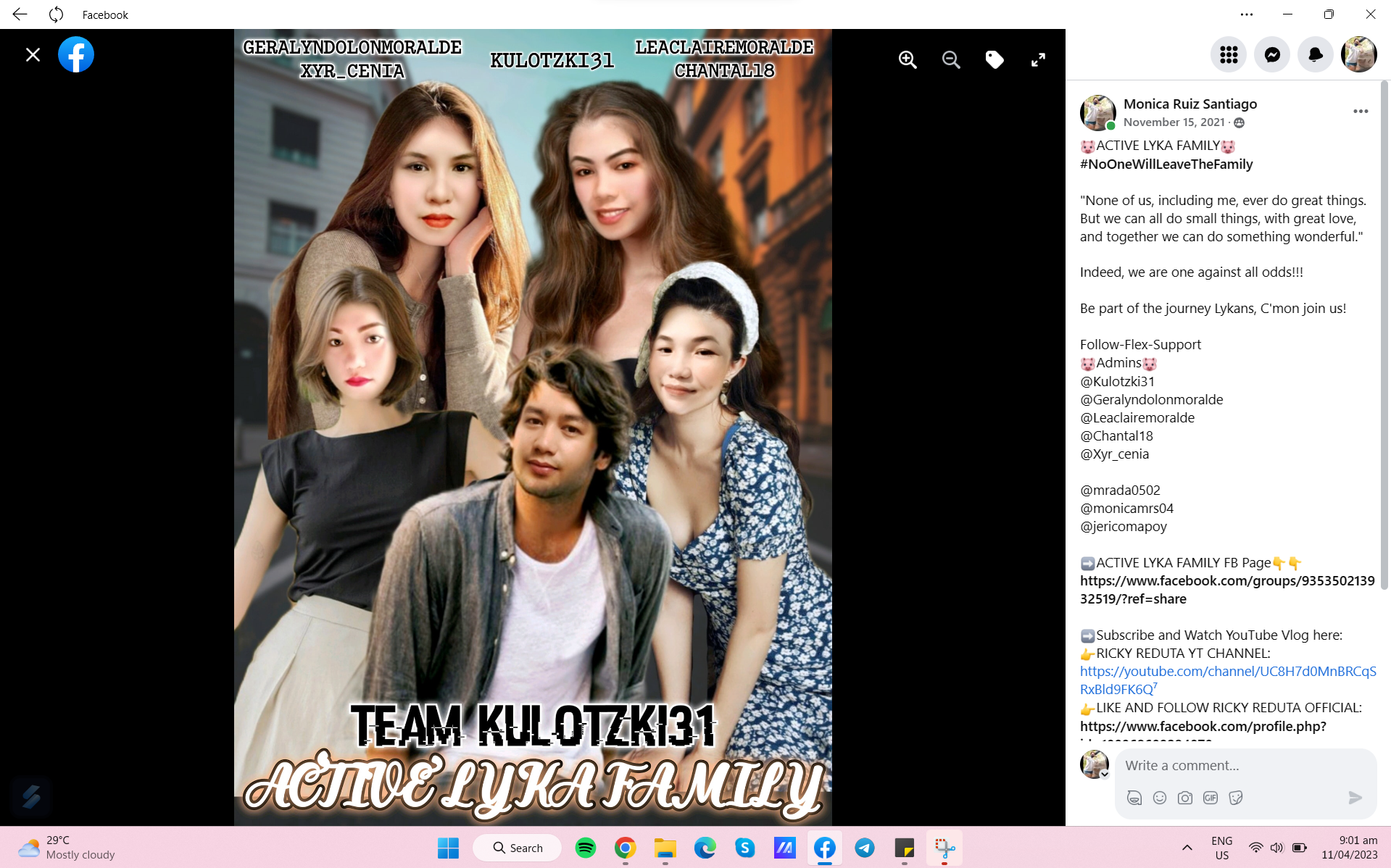Open post options three-dot menu
The image size is (1391, 868).
1361,111
